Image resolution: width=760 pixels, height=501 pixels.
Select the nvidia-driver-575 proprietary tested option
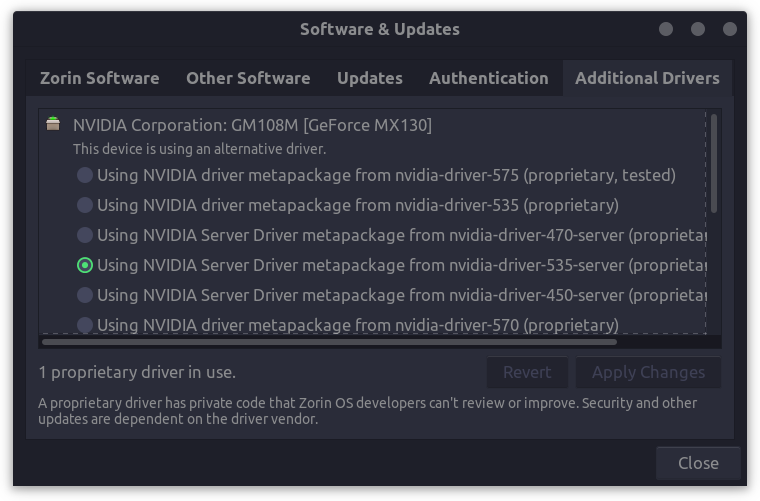[x=85, y=175]
